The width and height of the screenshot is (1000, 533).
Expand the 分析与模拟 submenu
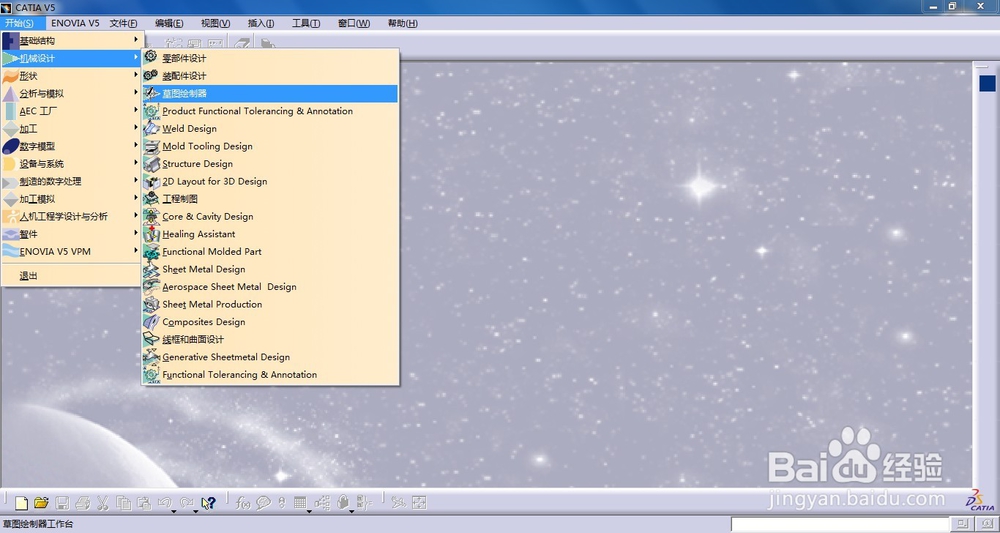[x=70, y=93]
